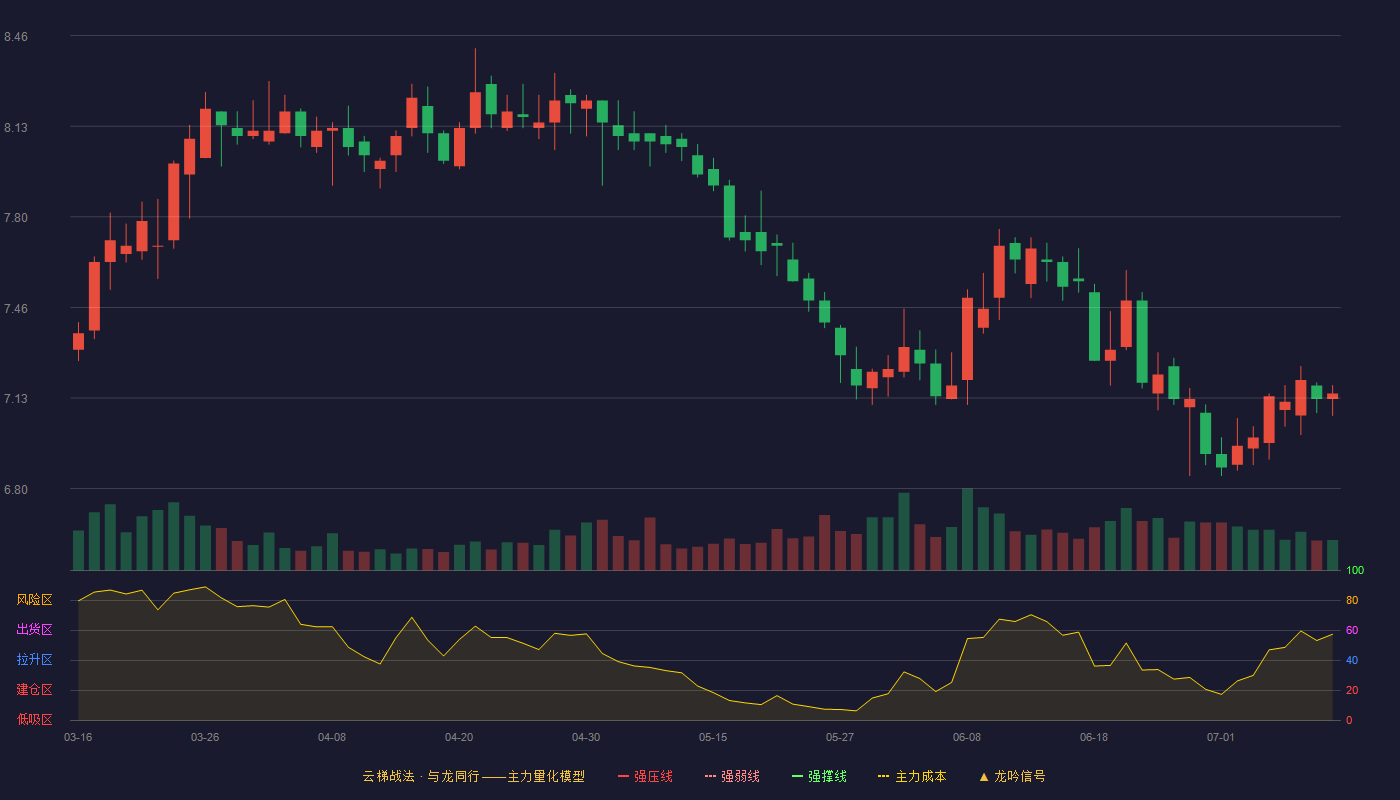Click the 100 indicator scale label
This screenshot has width=1400, height=800.
point(1355,571)
